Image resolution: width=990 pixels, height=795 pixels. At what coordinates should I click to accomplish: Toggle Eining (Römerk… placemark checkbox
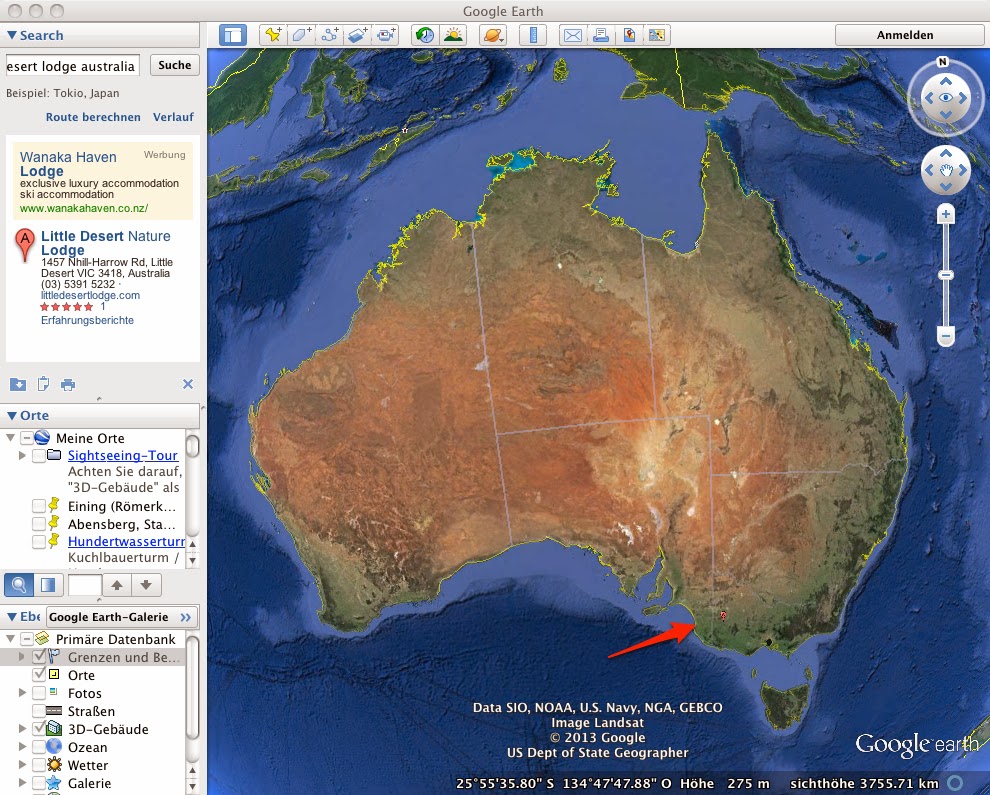point(39,506)
